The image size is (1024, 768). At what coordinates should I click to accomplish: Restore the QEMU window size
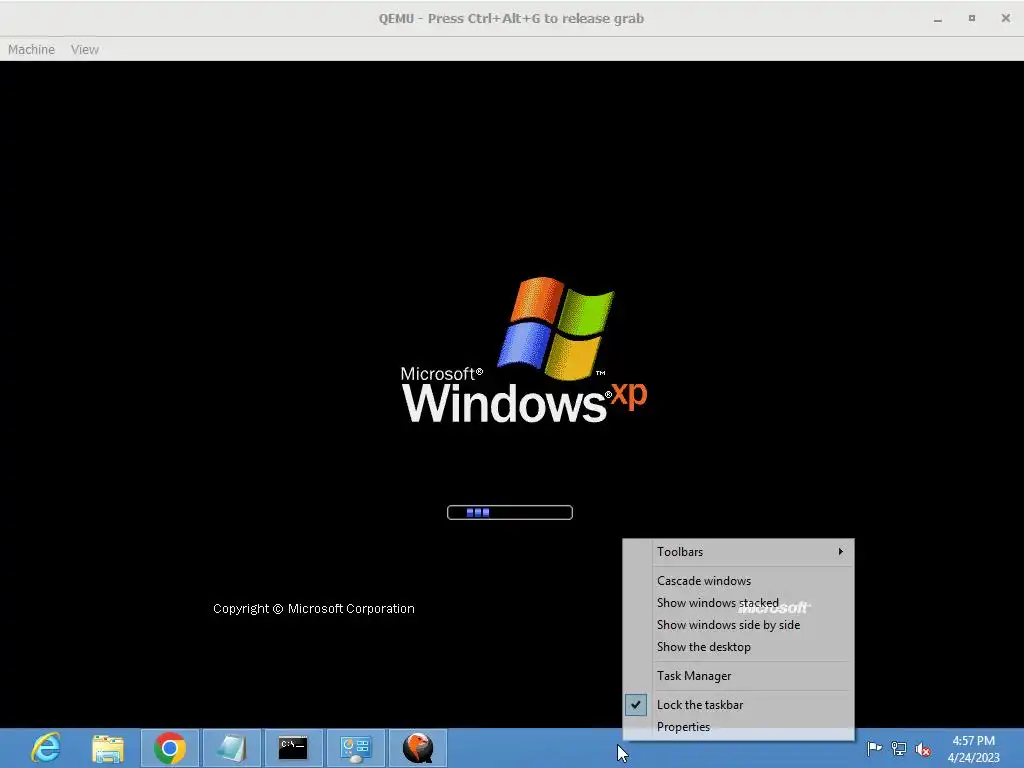click(x=972, y=18)
